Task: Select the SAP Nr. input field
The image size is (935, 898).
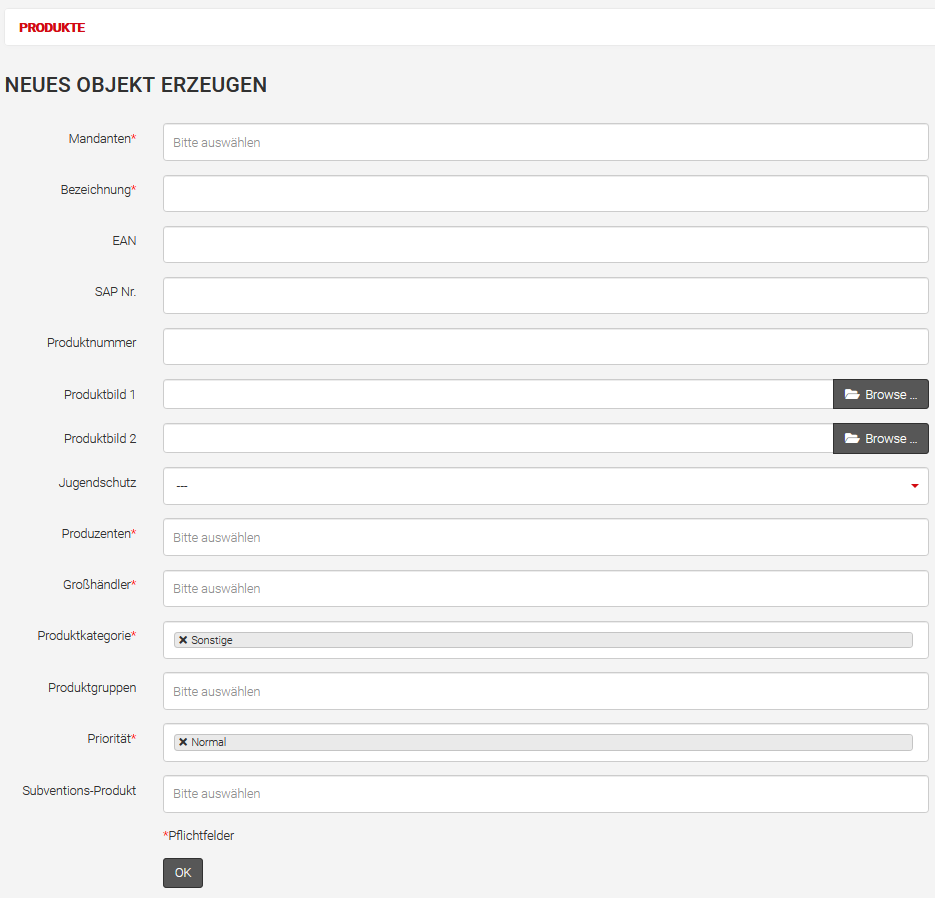Action: click(x=545, y=296)
